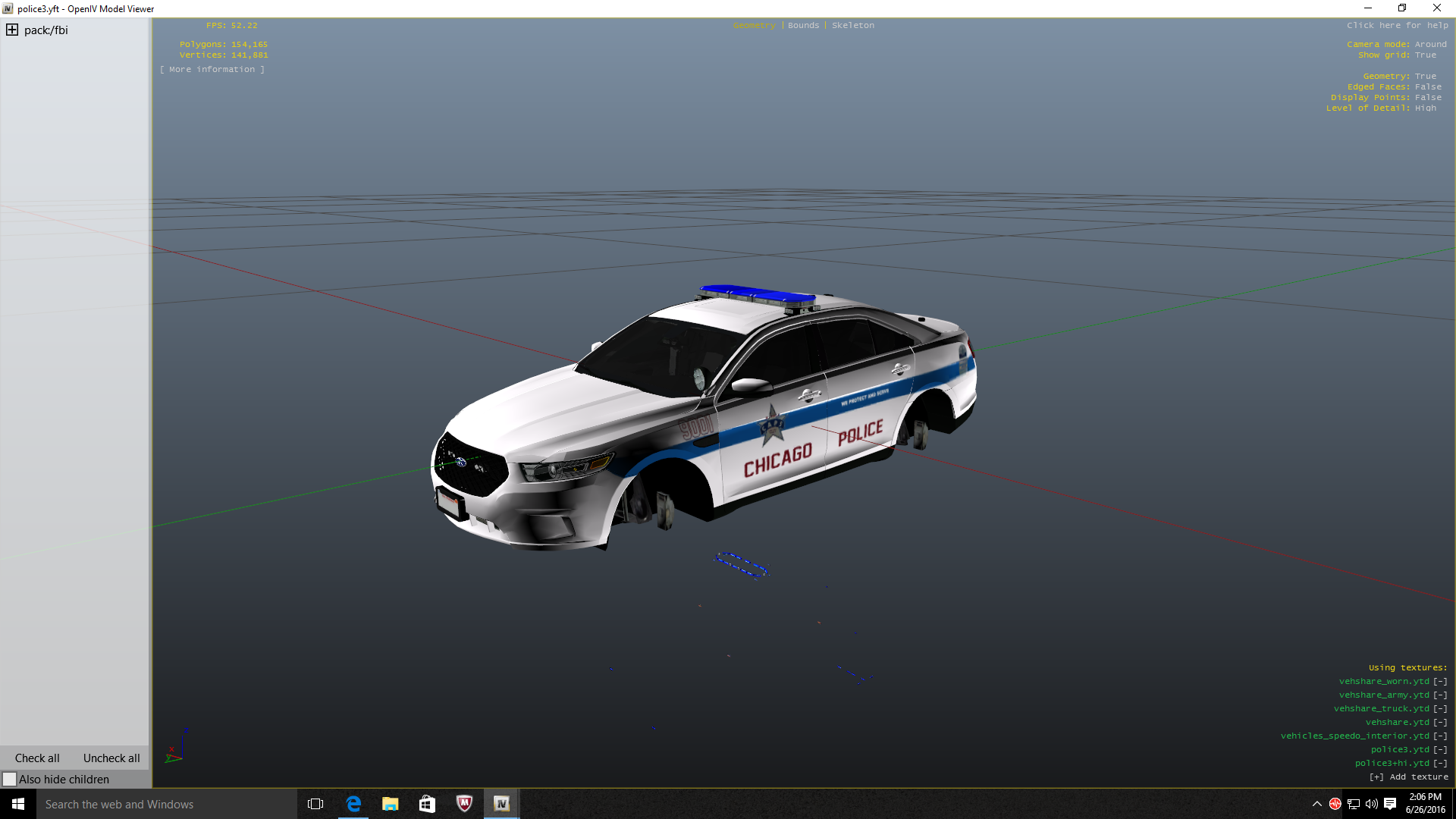Switch to the Skeleton view tab
This screenshot has width=1456, height=819.
tap(852, 26)
